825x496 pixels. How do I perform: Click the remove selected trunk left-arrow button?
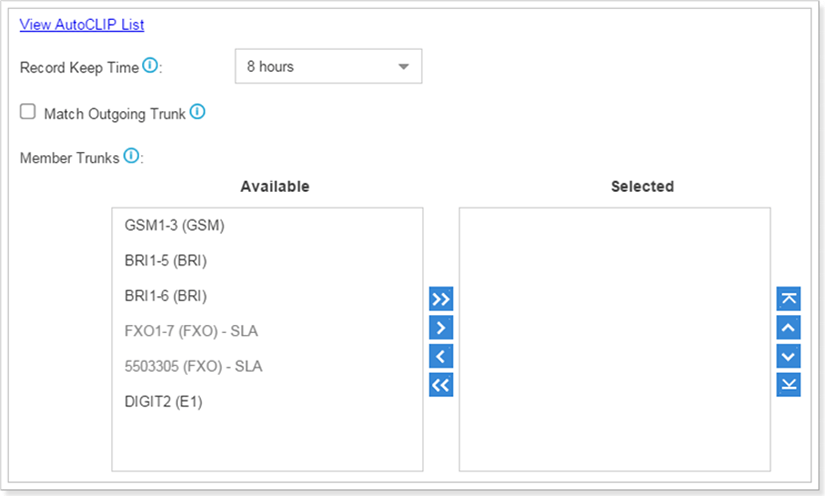(441, 356)
